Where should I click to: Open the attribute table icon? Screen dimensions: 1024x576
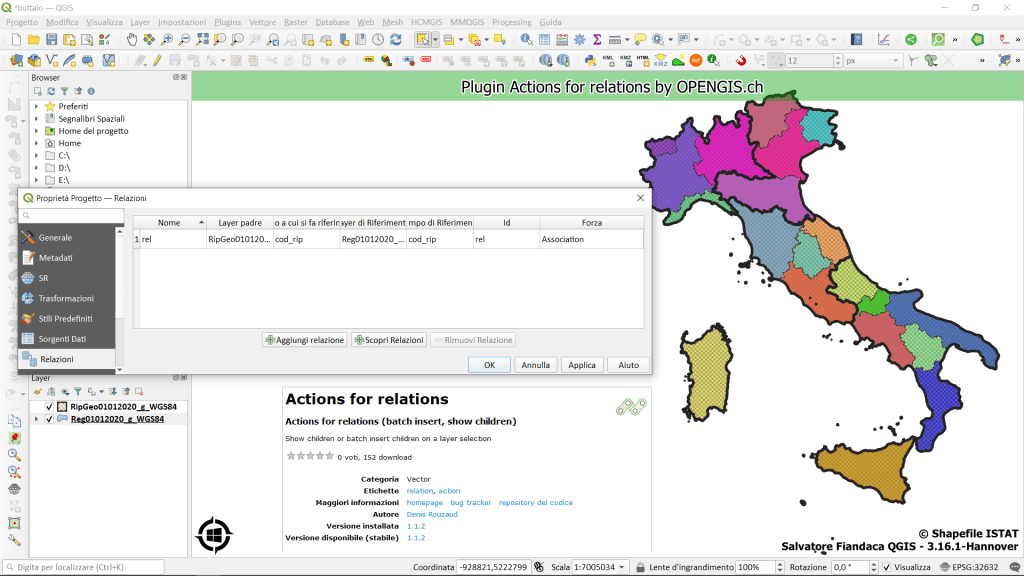(x=544, y=40)
